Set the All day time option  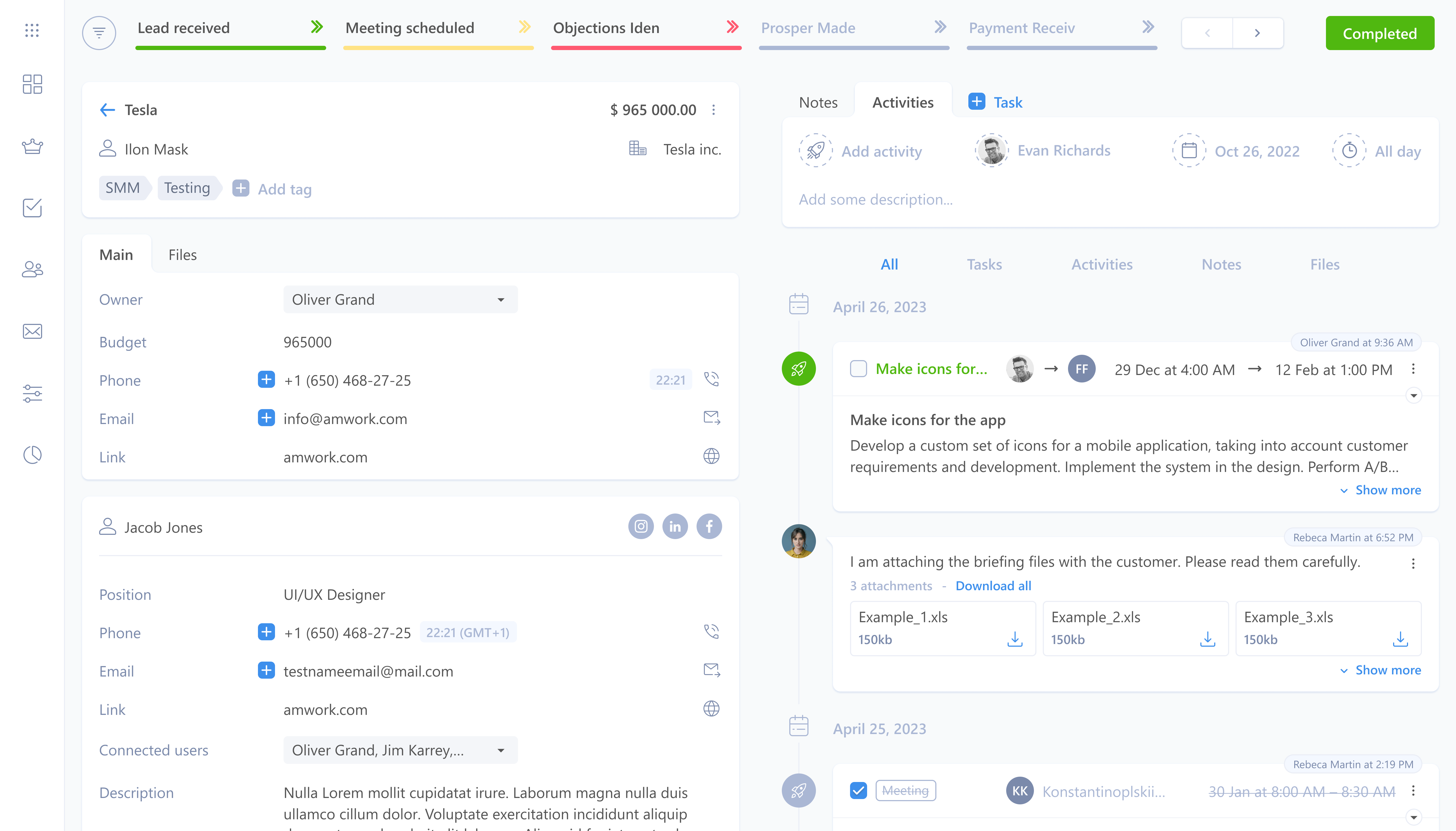click(x=1377, y=151)
